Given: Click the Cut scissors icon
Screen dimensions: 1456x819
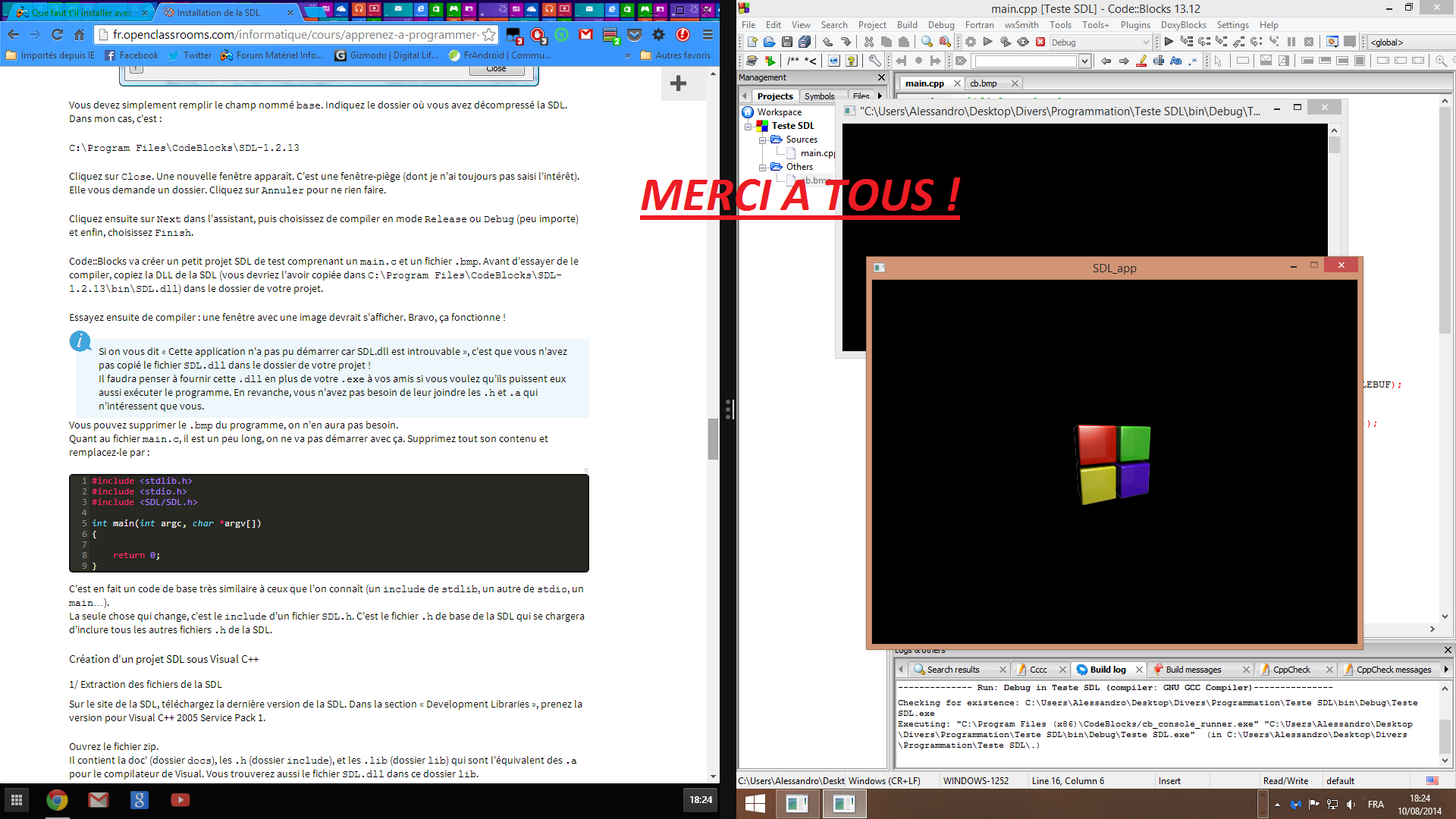Looking at the screenshot, I should pyautogui.click(x=868, y=42).
